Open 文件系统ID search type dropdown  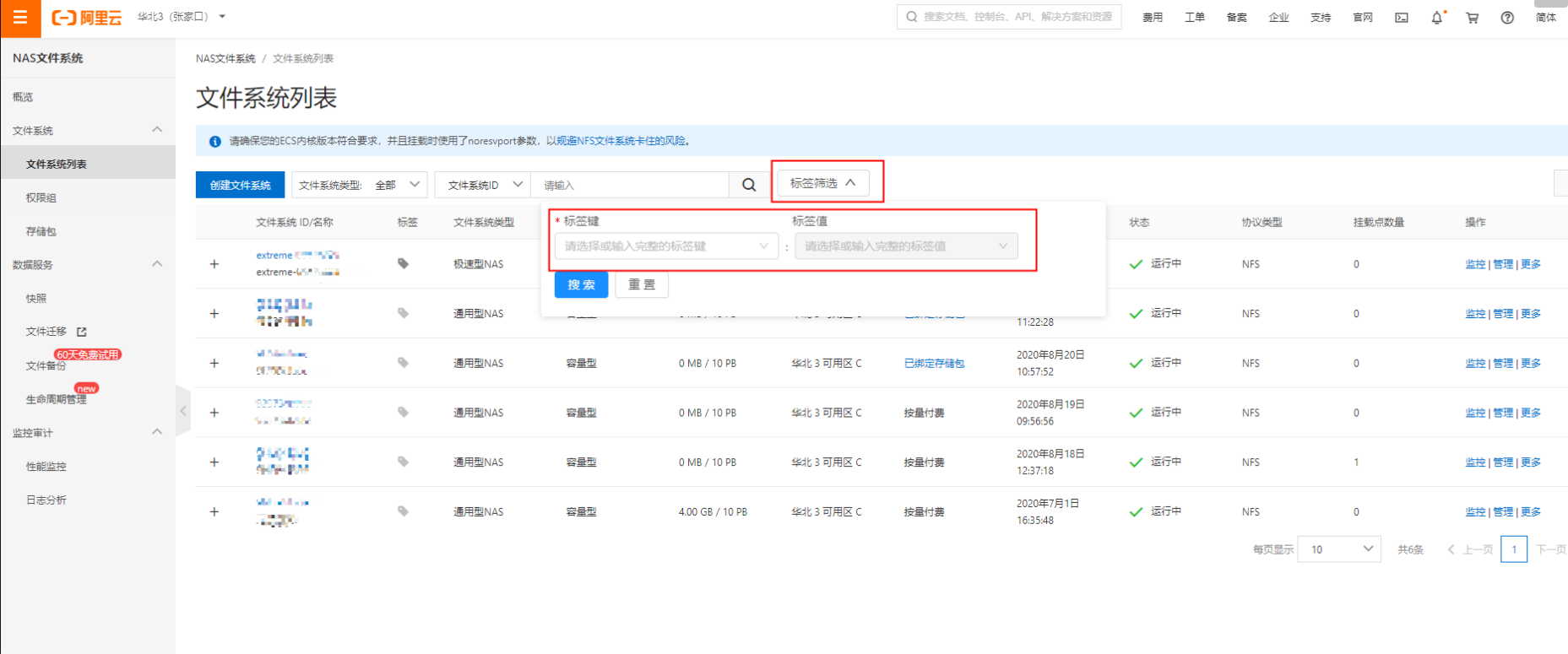click(x=484, y=185)
